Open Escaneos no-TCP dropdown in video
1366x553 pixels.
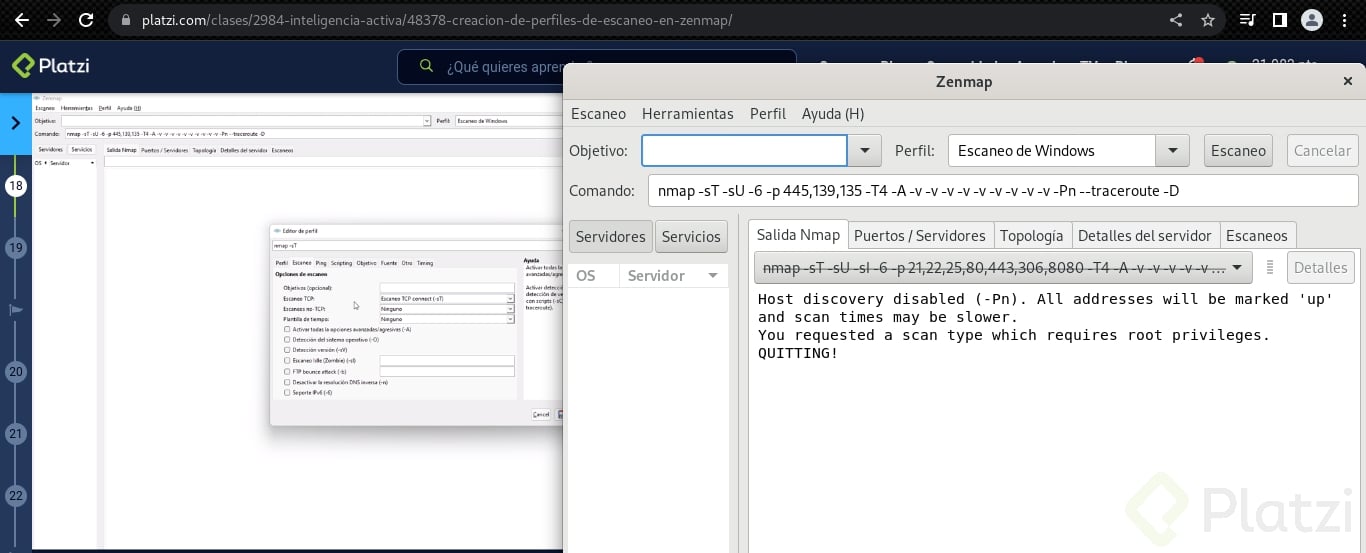(510, 309)
